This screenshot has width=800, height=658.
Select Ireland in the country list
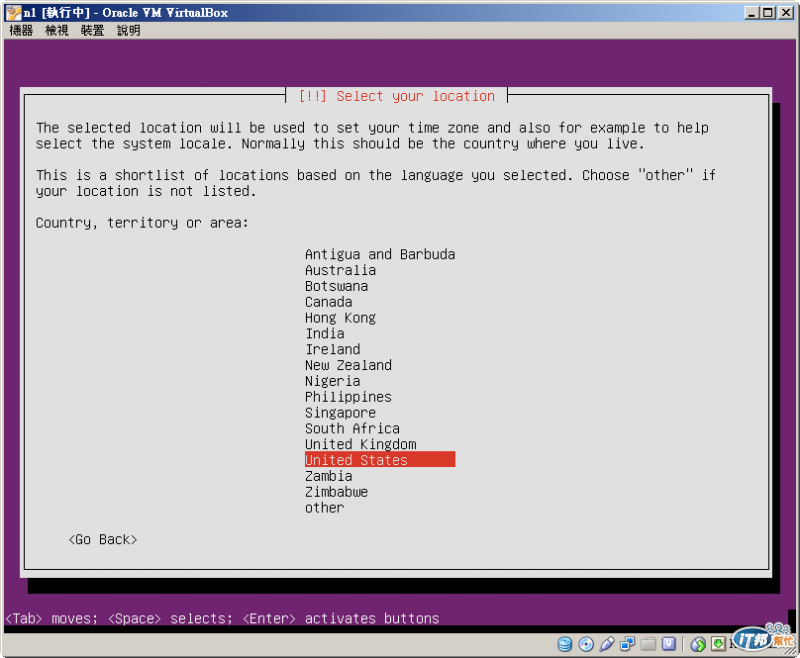click(333, 349)
